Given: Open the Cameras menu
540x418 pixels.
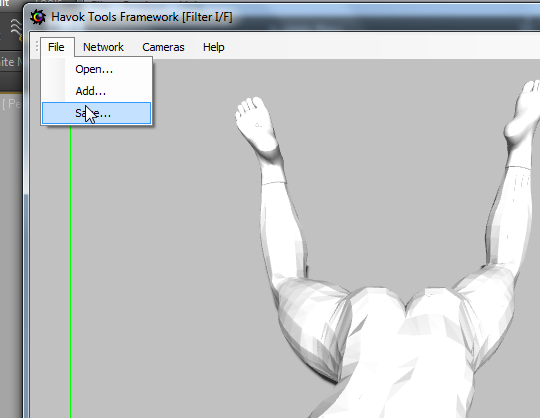Looking at the screenshot, I should tap(163, 47).
